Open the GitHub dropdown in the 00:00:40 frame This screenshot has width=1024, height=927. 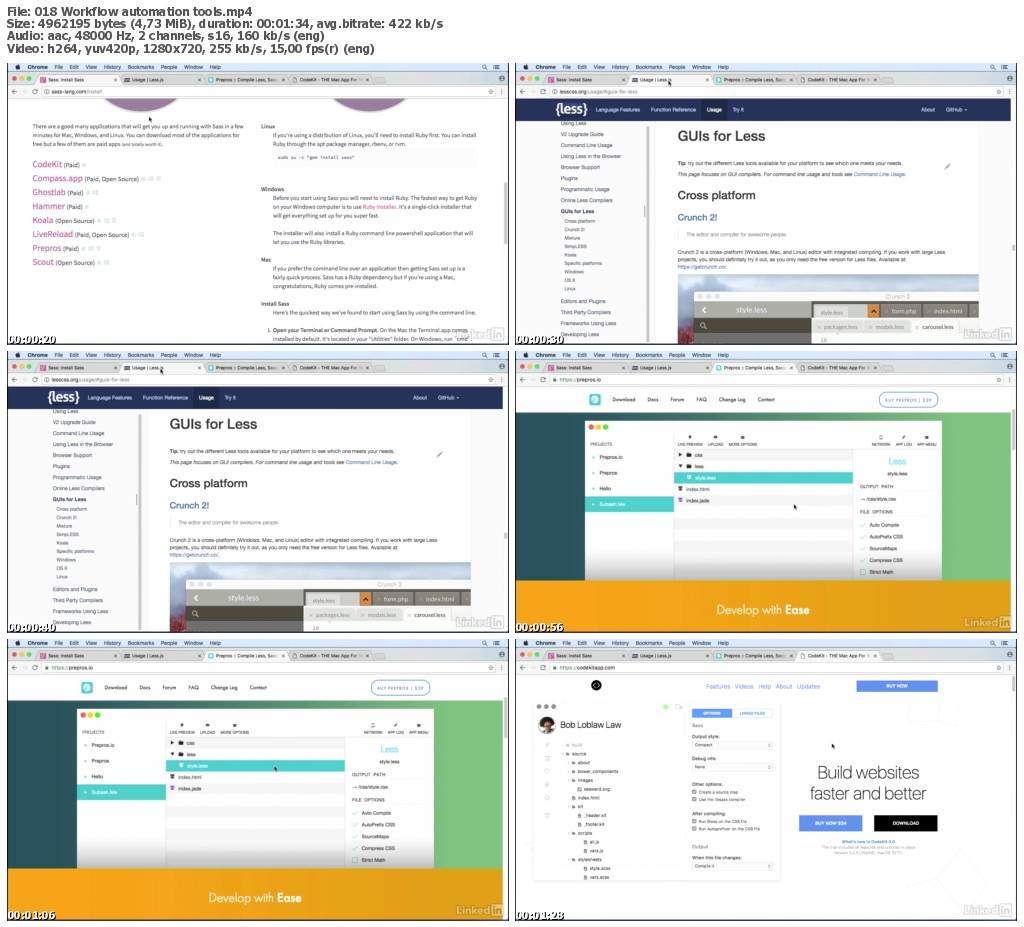pyautogui.click(x=448, y=397)
